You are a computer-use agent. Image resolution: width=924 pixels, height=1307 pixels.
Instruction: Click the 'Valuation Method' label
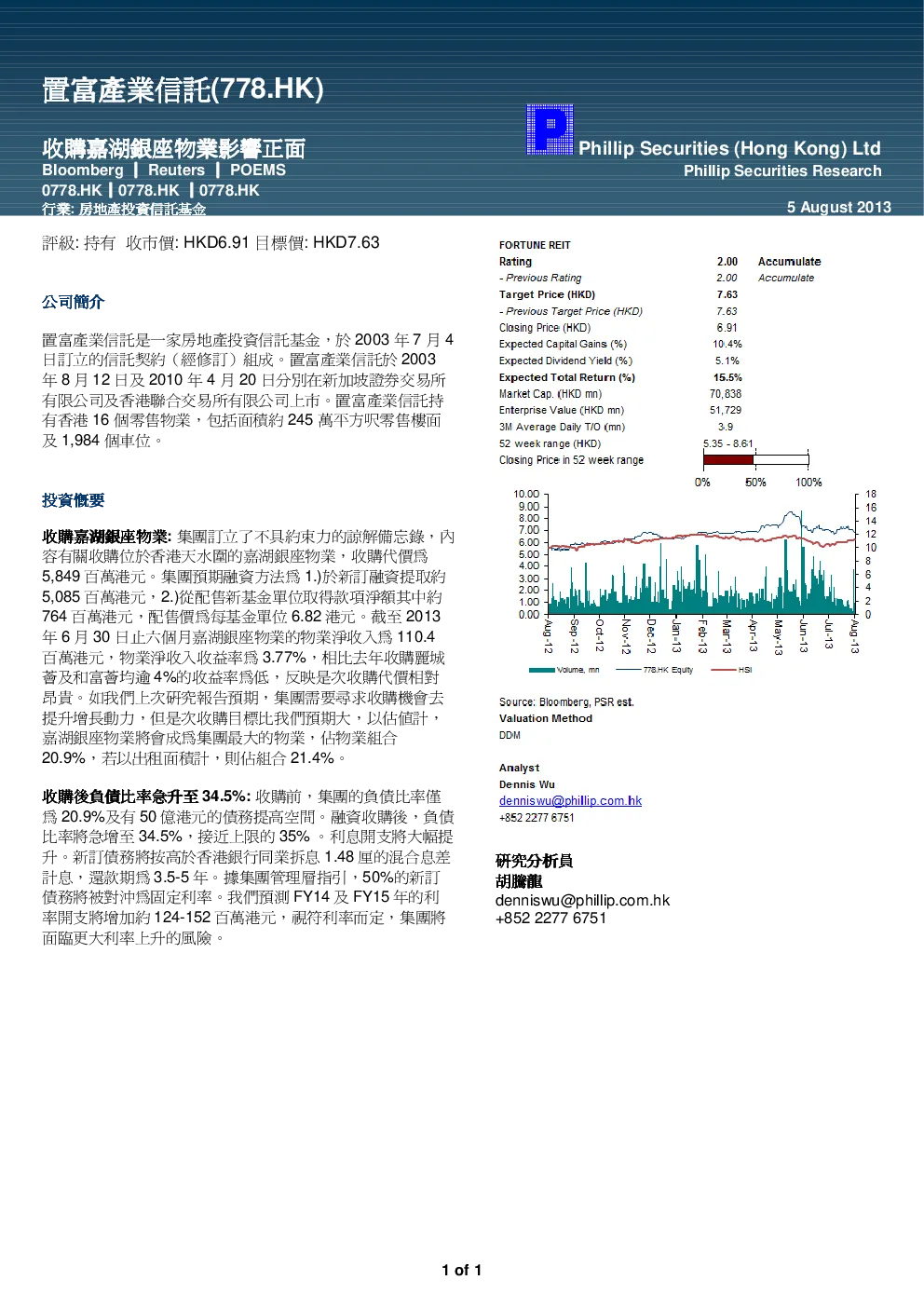(545, 718)
